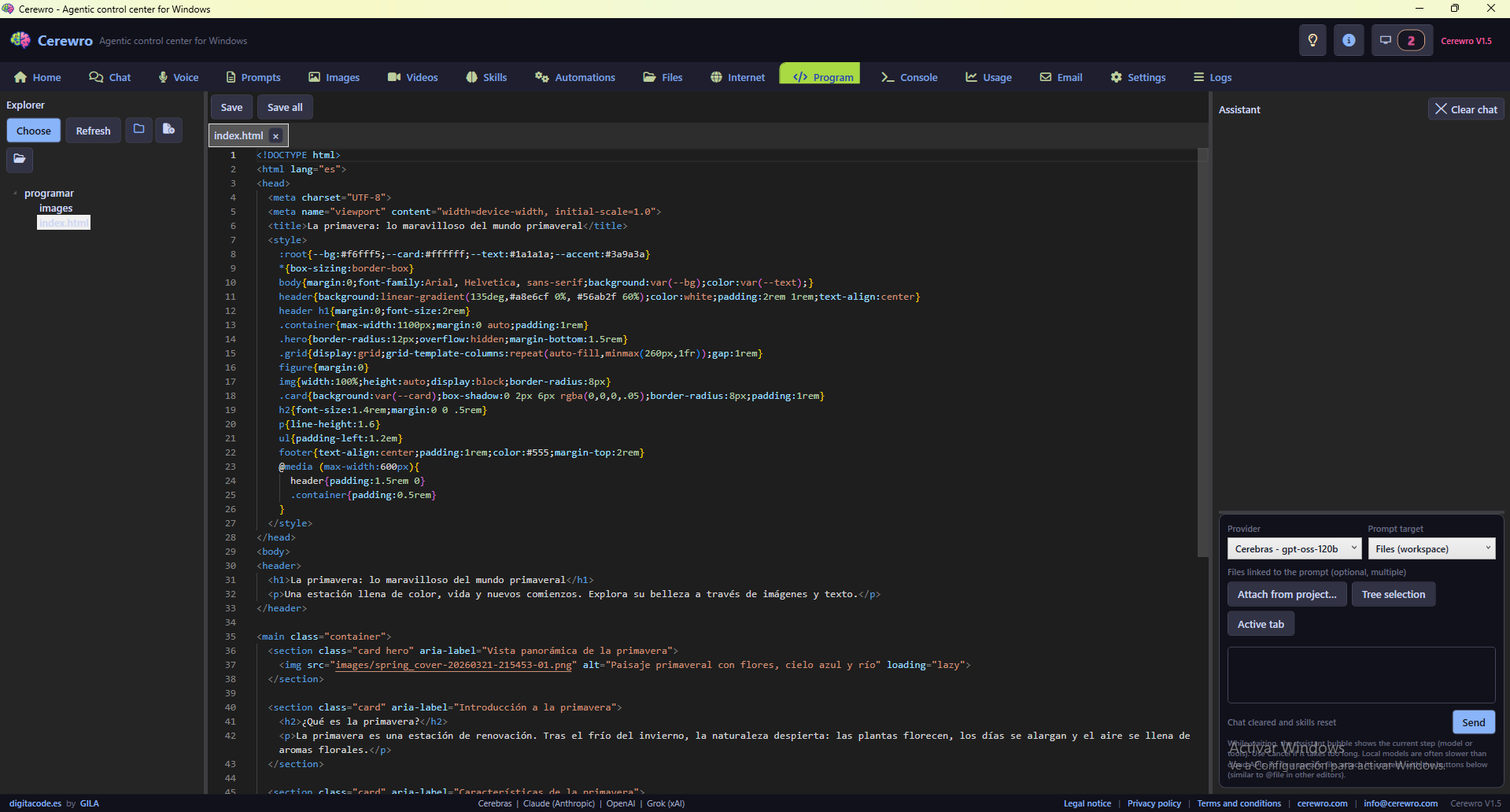The image size is (1510, 812).
Task: Open the Provider dropdown showing Cerebras gpt-oss-120b
Action: pos(1294,548)
